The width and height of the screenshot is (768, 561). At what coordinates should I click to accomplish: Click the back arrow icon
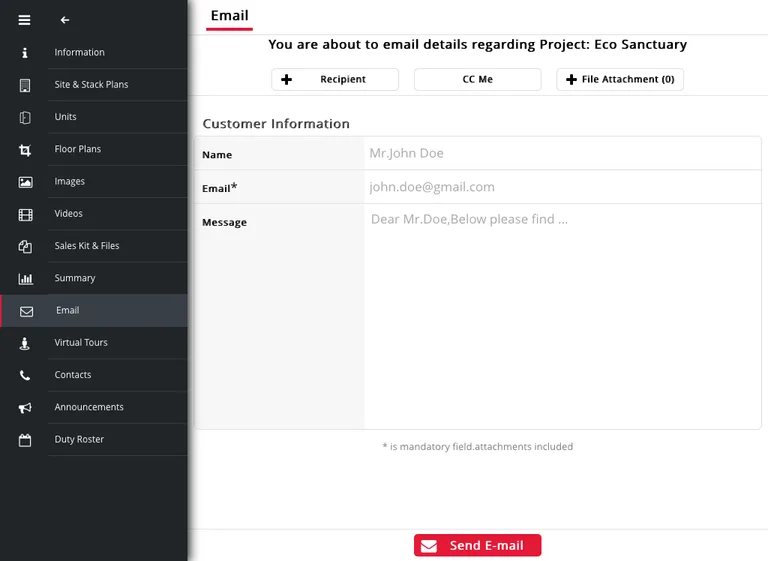(x=65, y=20)
